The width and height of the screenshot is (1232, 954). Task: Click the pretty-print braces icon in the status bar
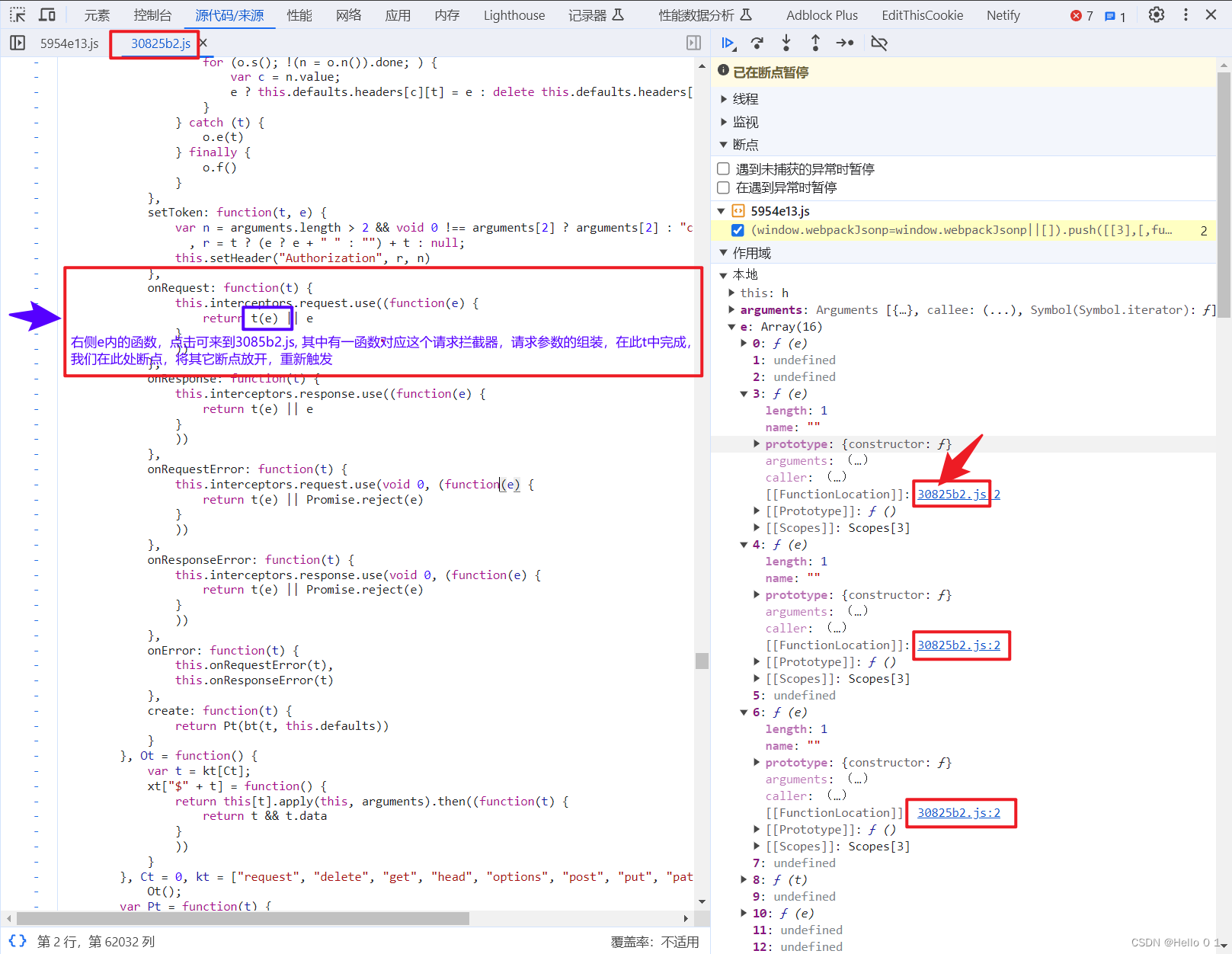[x=17, y=940]
